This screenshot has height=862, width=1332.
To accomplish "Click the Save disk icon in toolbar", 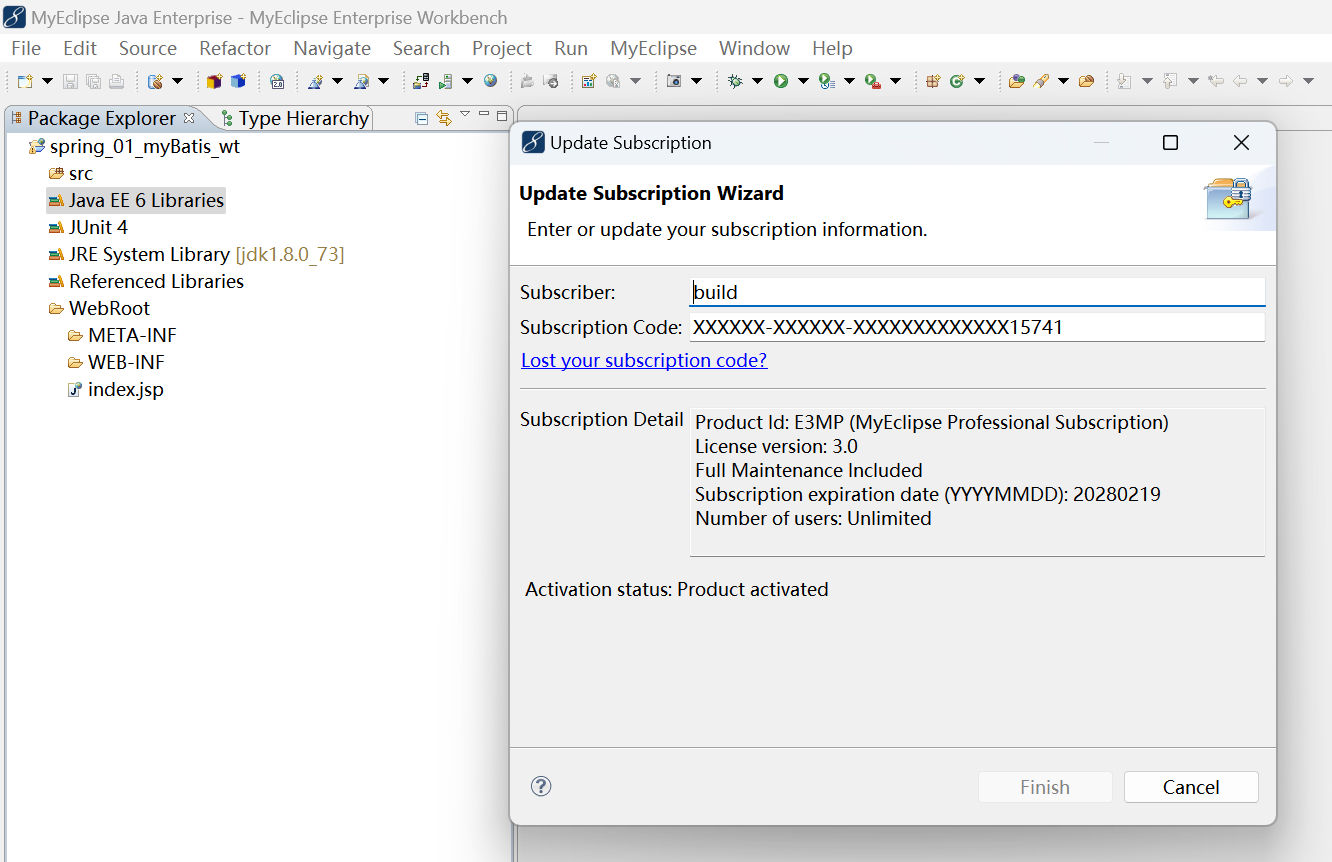I will (x=70, y=81).
